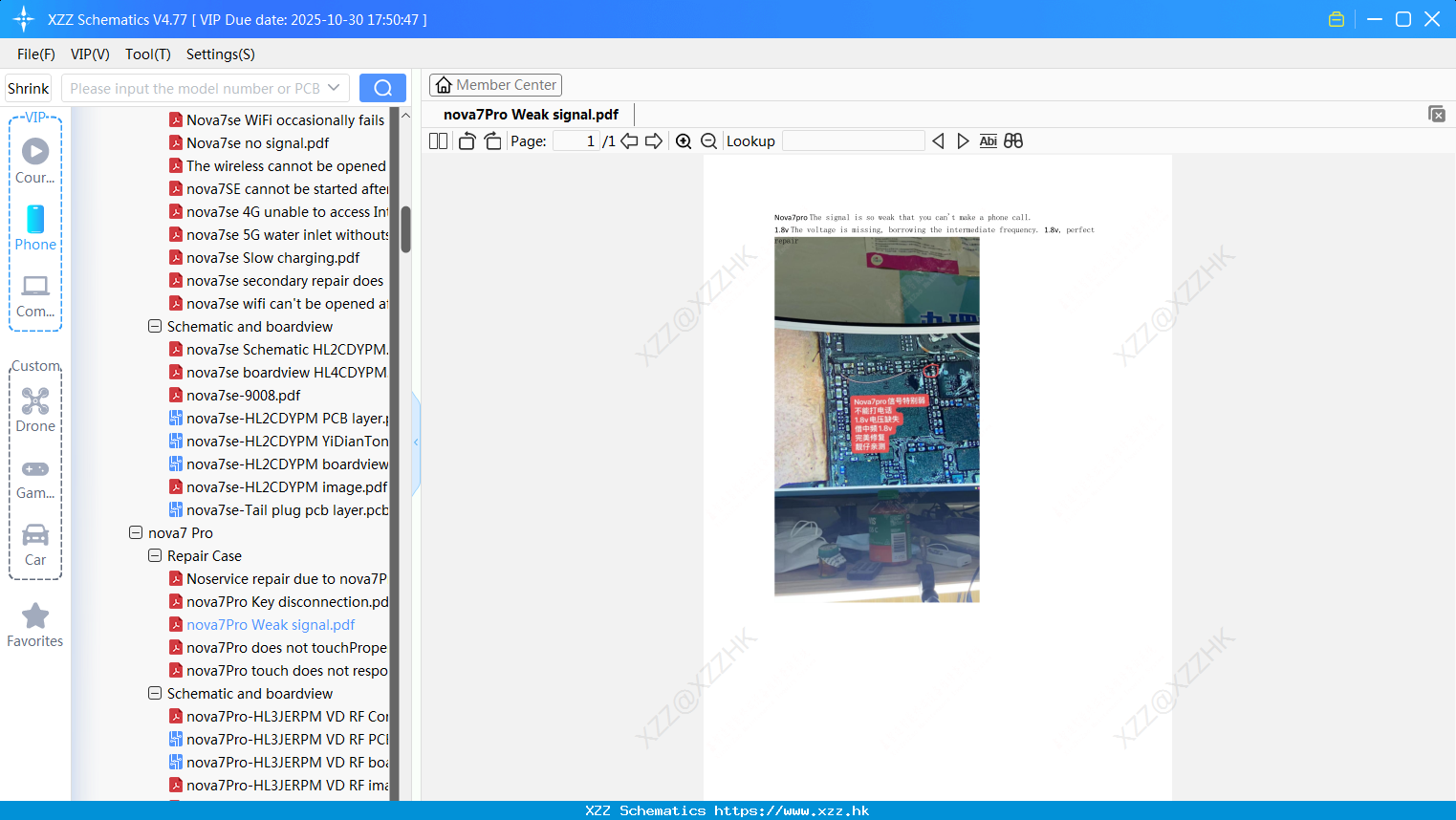Open the model number dropdown

[x=334, y=88]
